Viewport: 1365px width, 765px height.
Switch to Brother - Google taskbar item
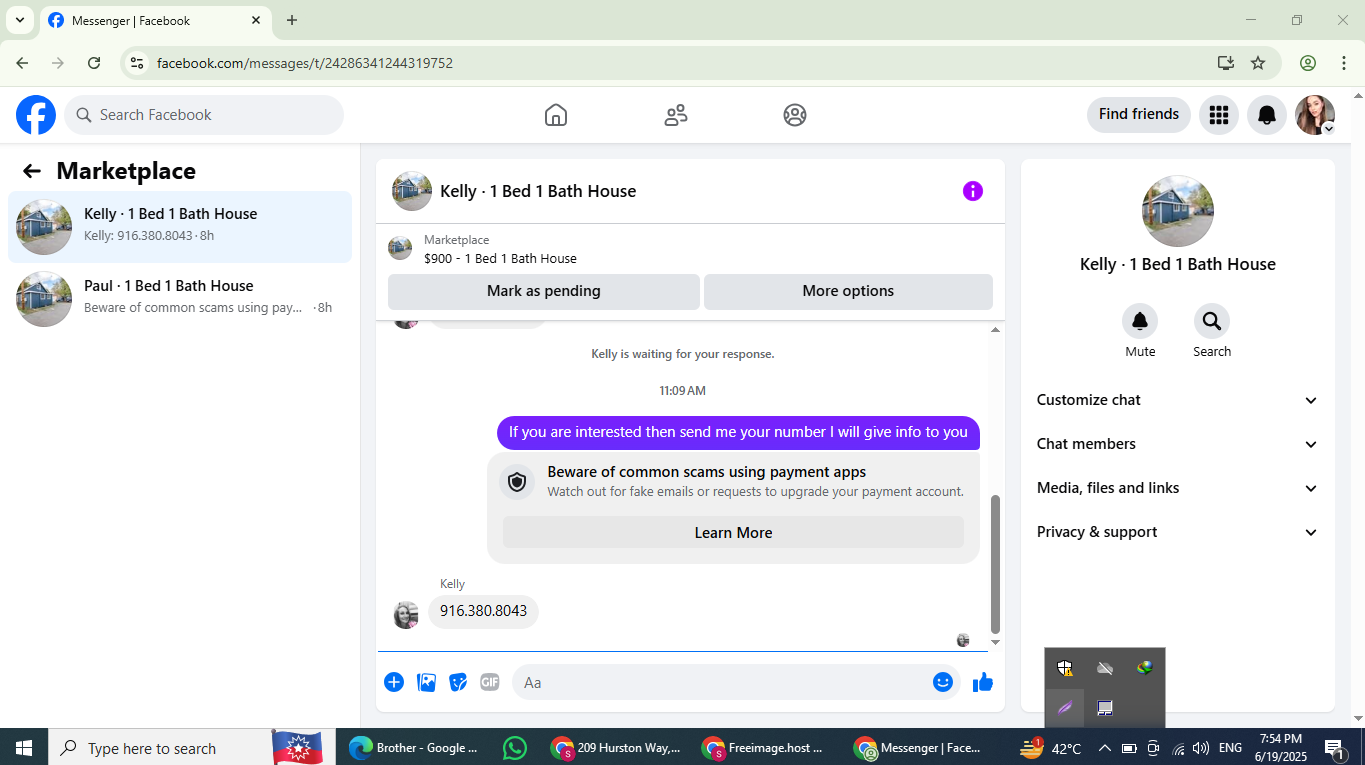414,748
